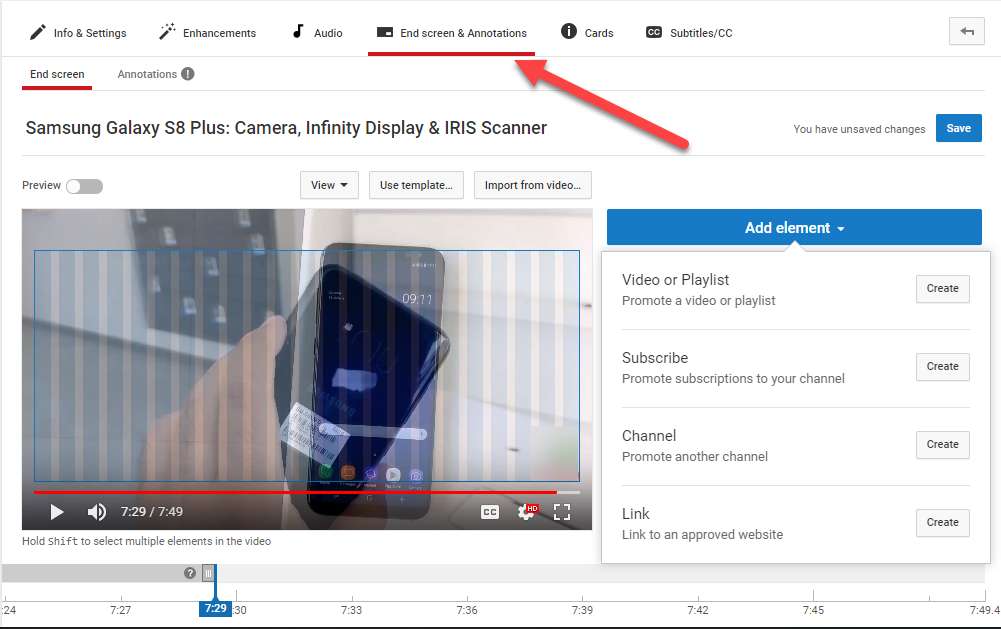Select End screen & Annotations tab
This screenshot has height=629, width=1001.
pos(451,33)
